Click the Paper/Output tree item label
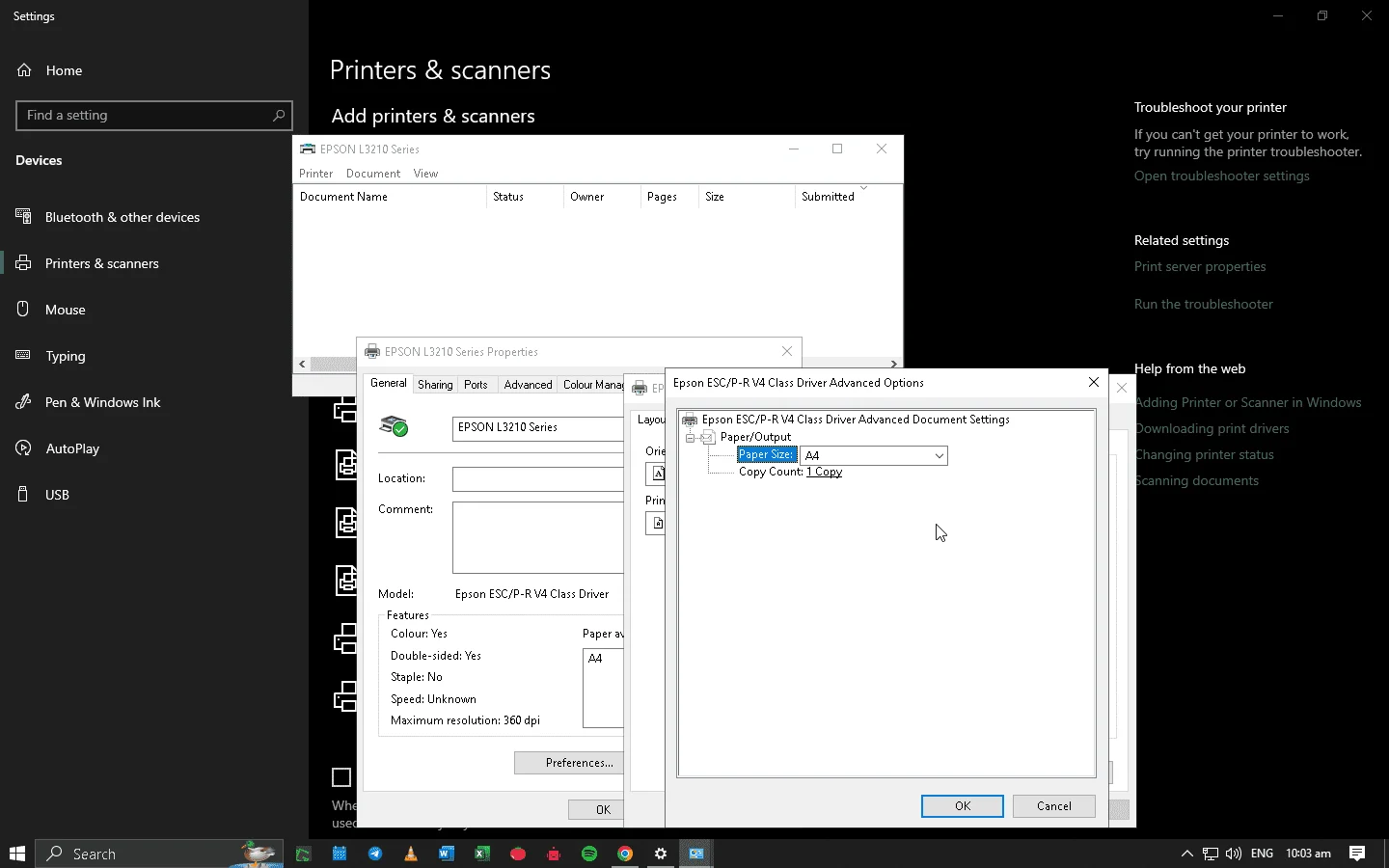Screen dimensions: 1389x868 755,437
